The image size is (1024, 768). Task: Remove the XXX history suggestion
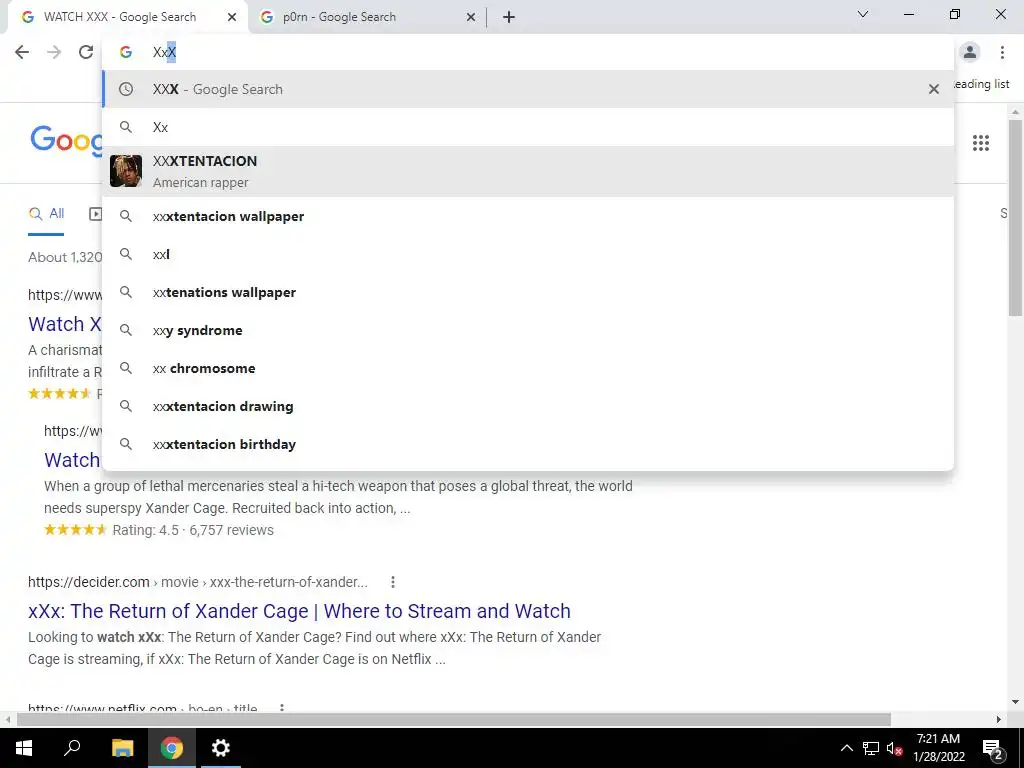tap(934, 89)
